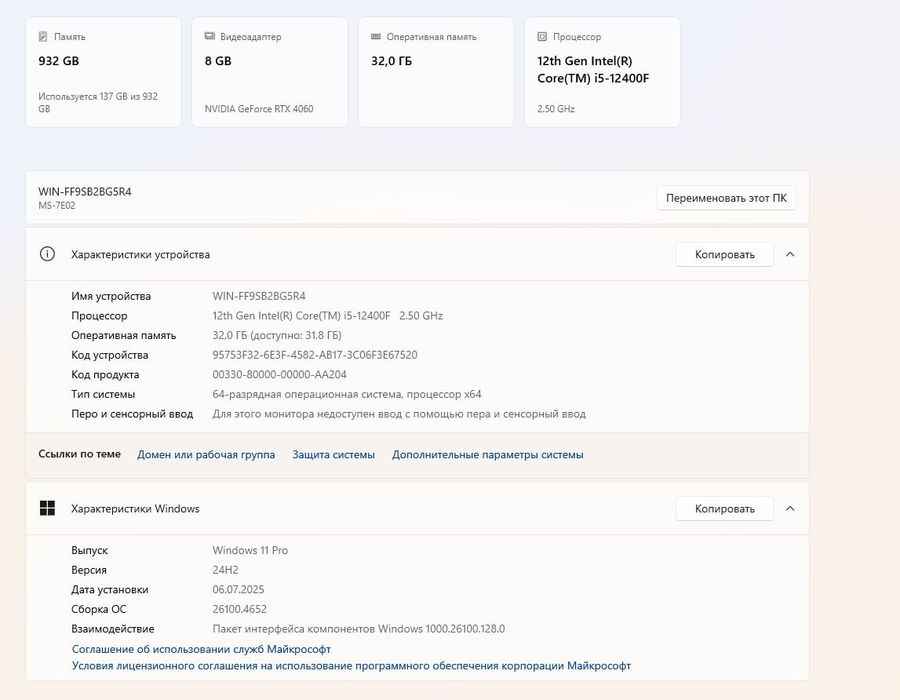Open Дополнительные параметры системы link
Image resolution: width=900 pixels, height=700 pixels.
click(x=488, y=454)
